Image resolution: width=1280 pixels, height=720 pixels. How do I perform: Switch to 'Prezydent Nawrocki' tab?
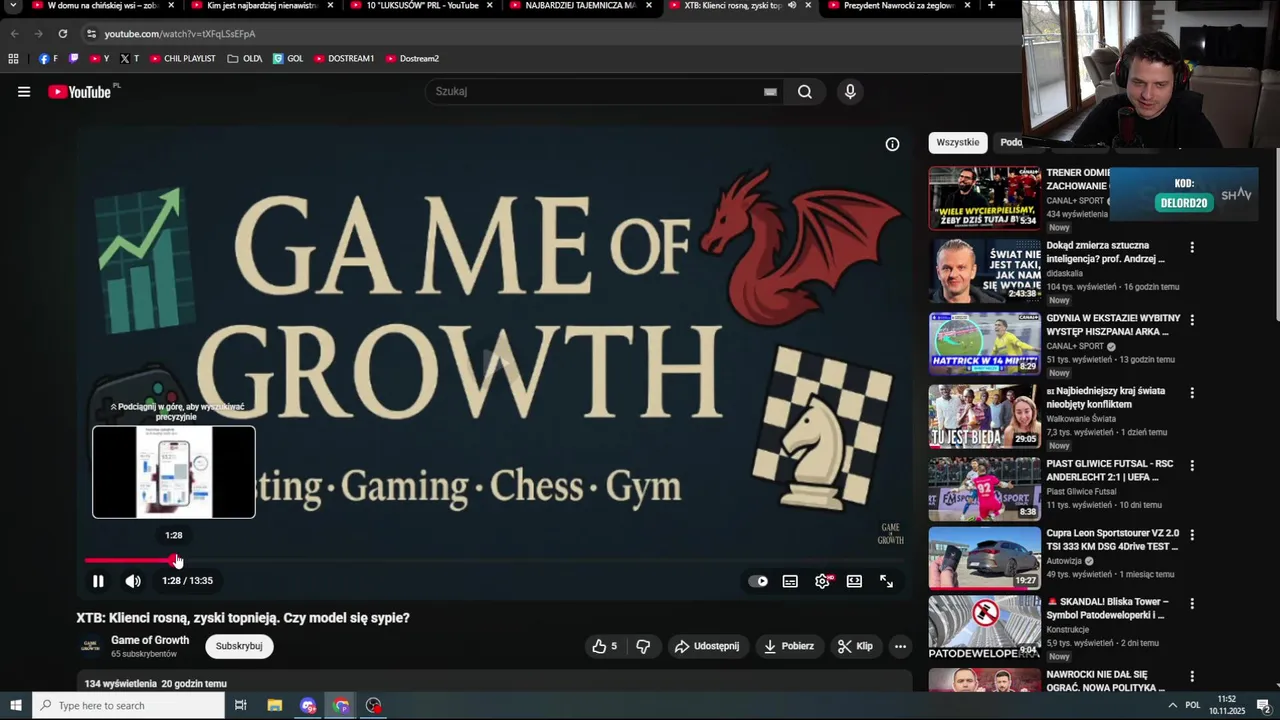pyautogui.click(x=899, y=6)
